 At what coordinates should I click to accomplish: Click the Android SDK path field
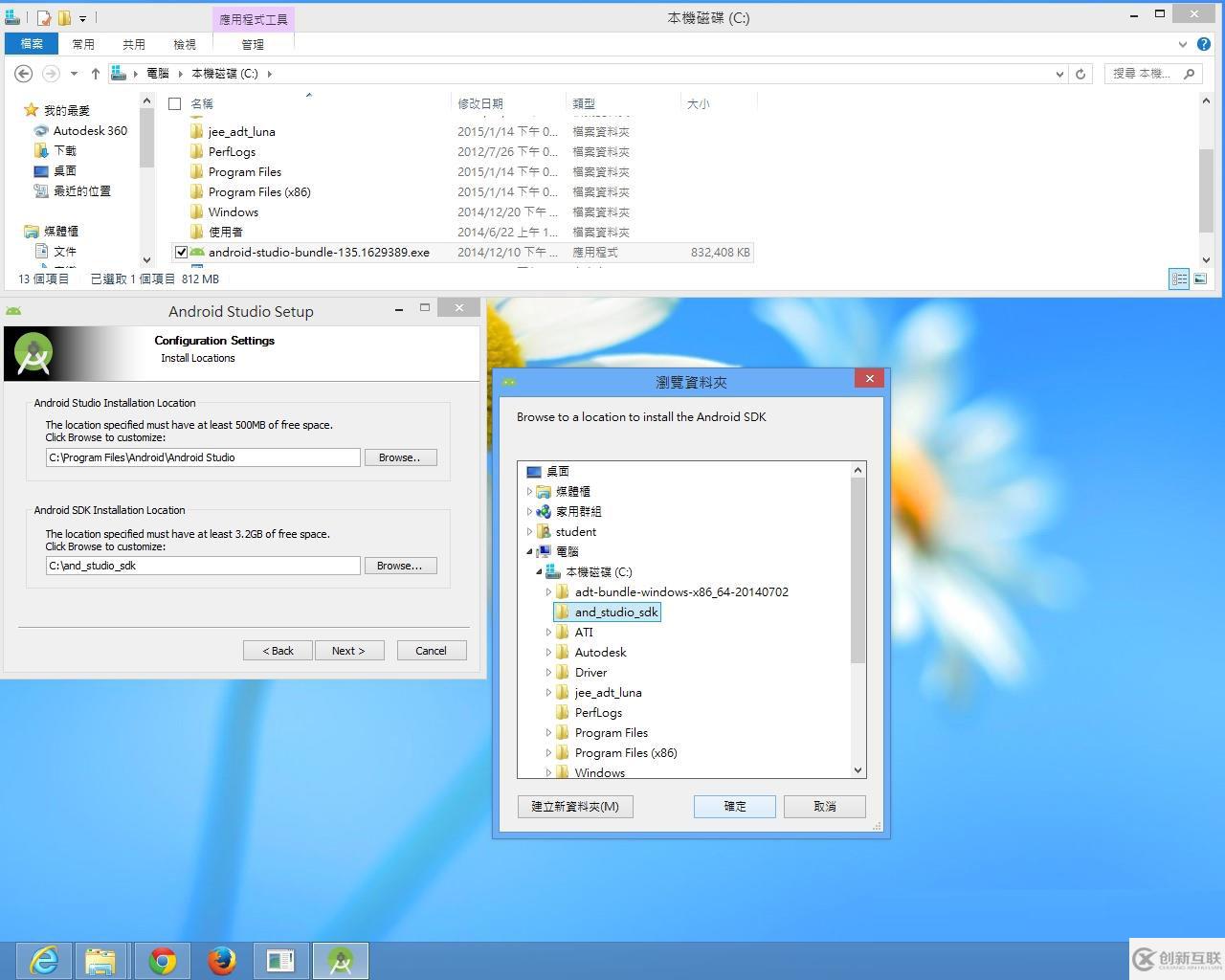(203, 566)
